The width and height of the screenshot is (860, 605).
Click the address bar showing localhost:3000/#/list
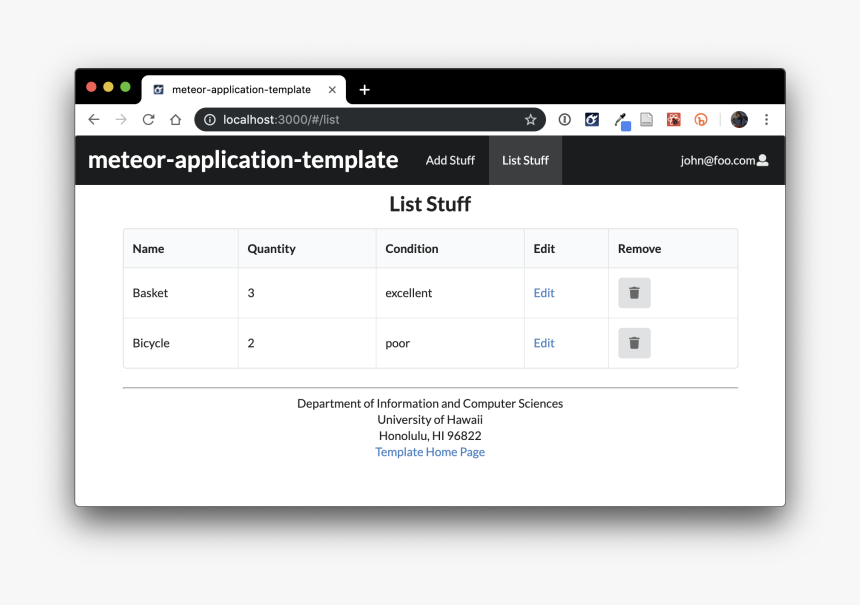coord(370,120)
